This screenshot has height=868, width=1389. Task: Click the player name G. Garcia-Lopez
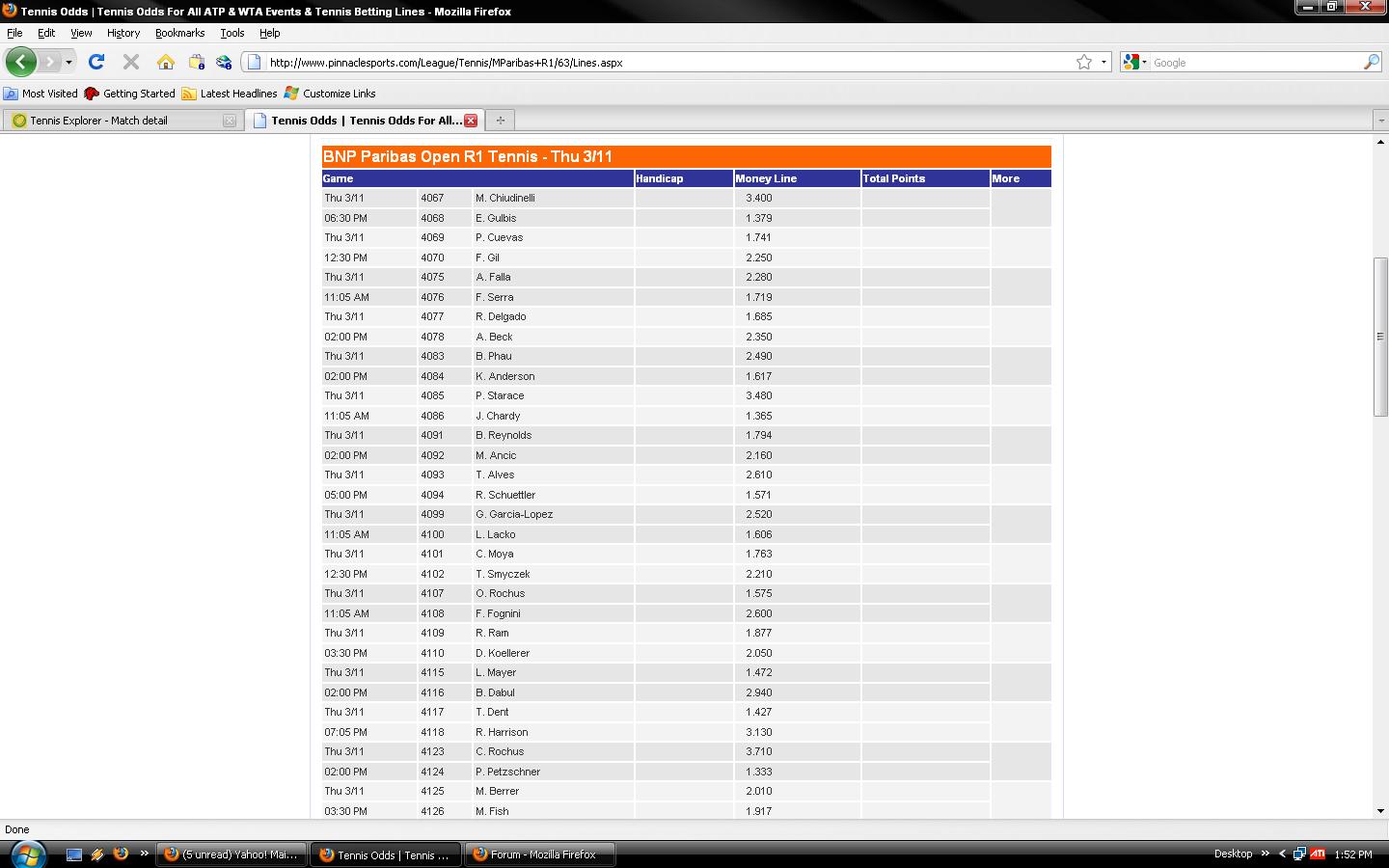tap(514, 514)
